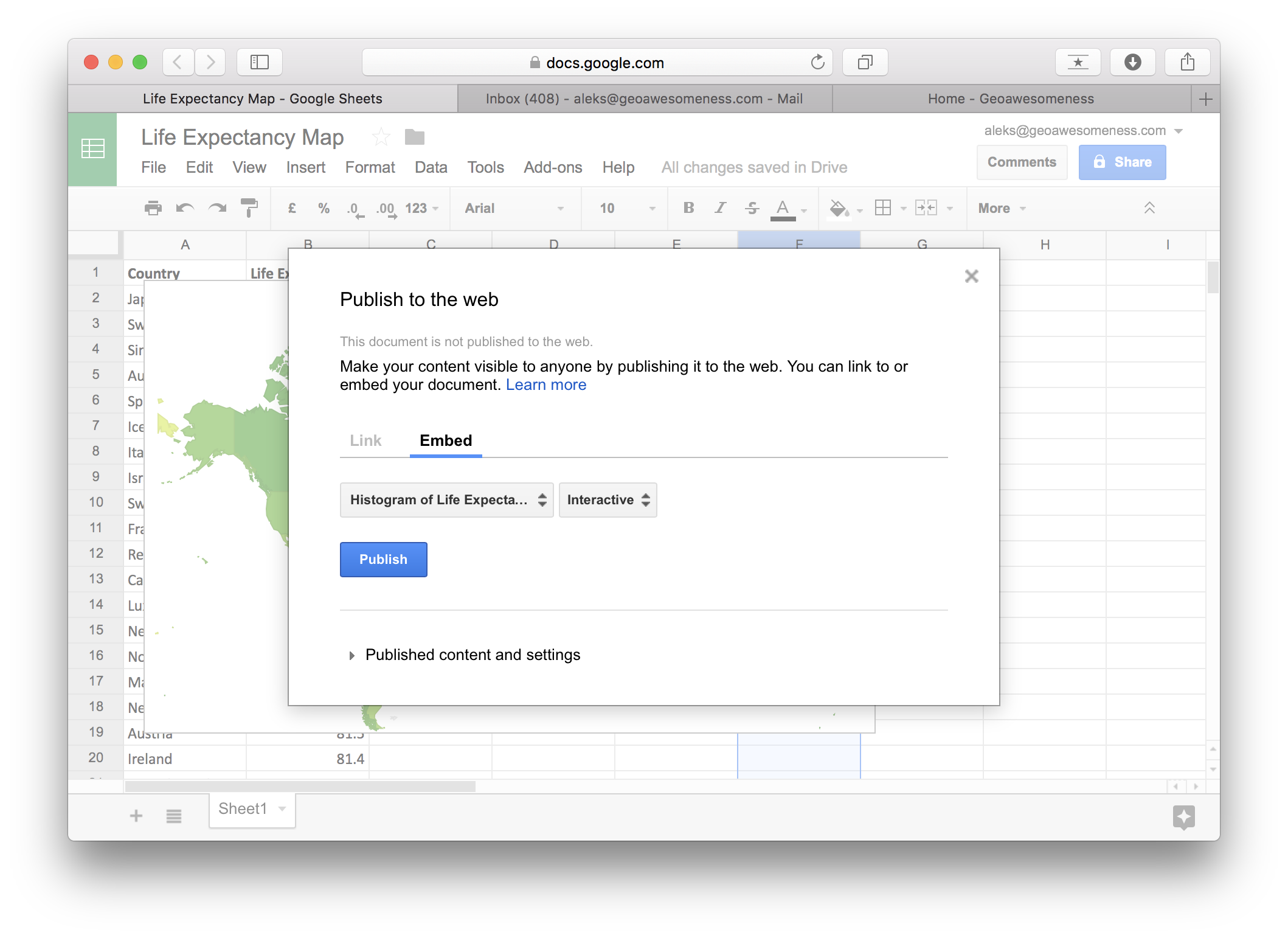
Task: Star the Life Expectancy Map document
Action: [381, 137]
